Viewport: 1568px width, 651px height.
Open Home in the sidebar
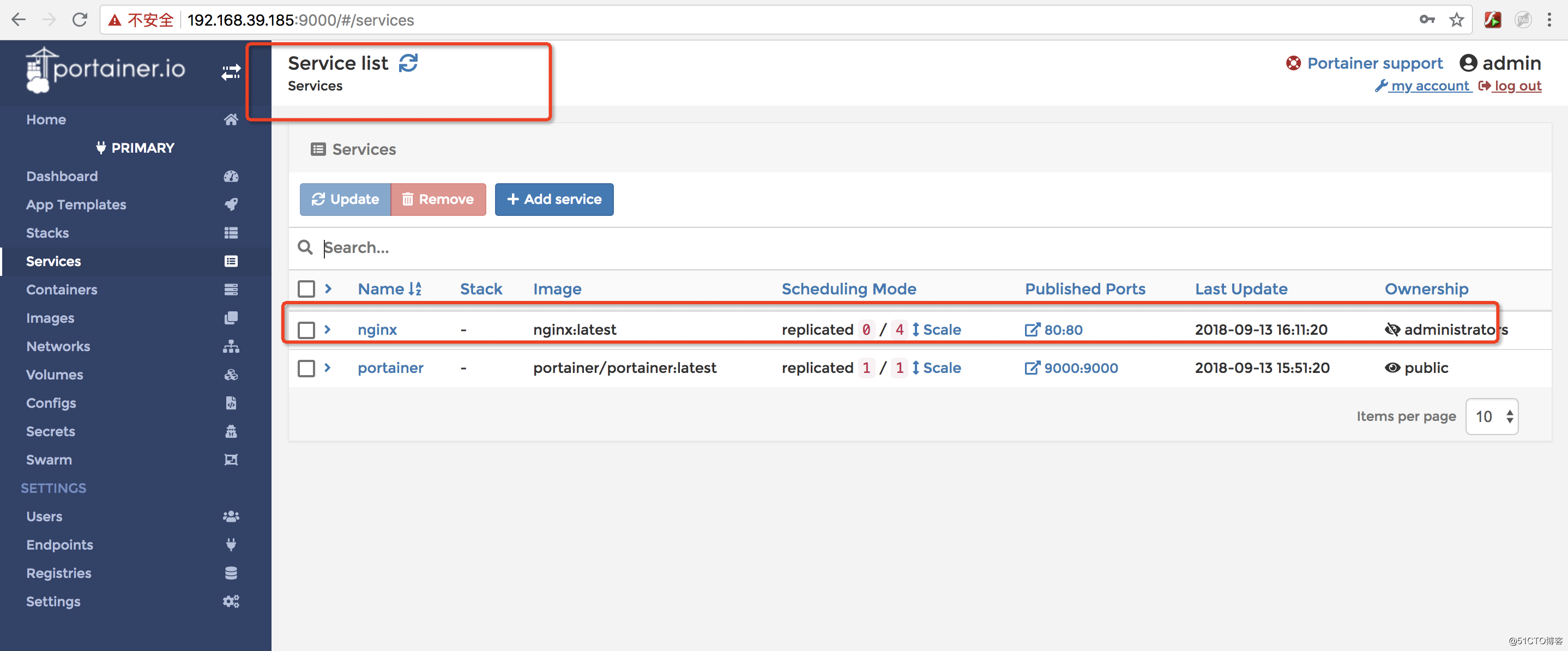[46, 119]
